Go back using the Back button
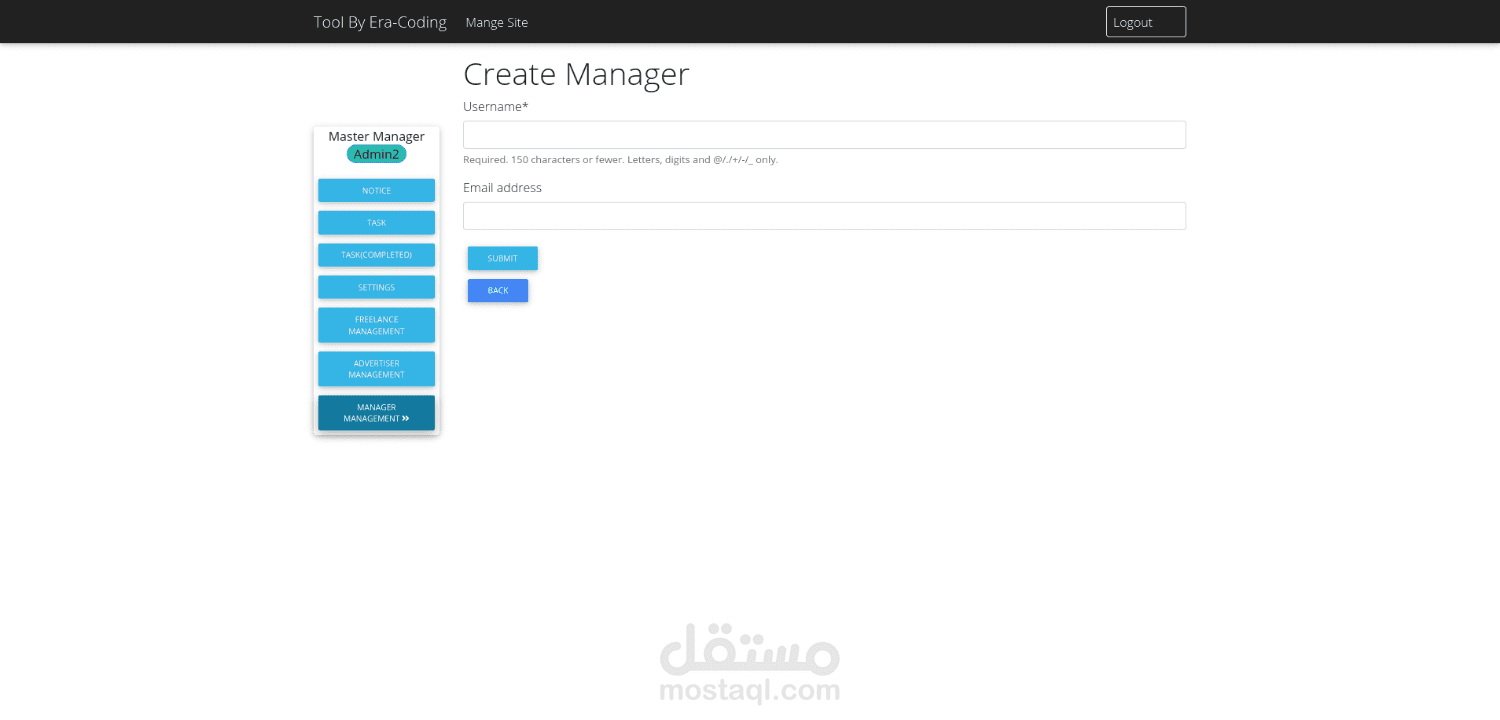Viewport: 1500px width, 720px height. click(x=498, y=290)
